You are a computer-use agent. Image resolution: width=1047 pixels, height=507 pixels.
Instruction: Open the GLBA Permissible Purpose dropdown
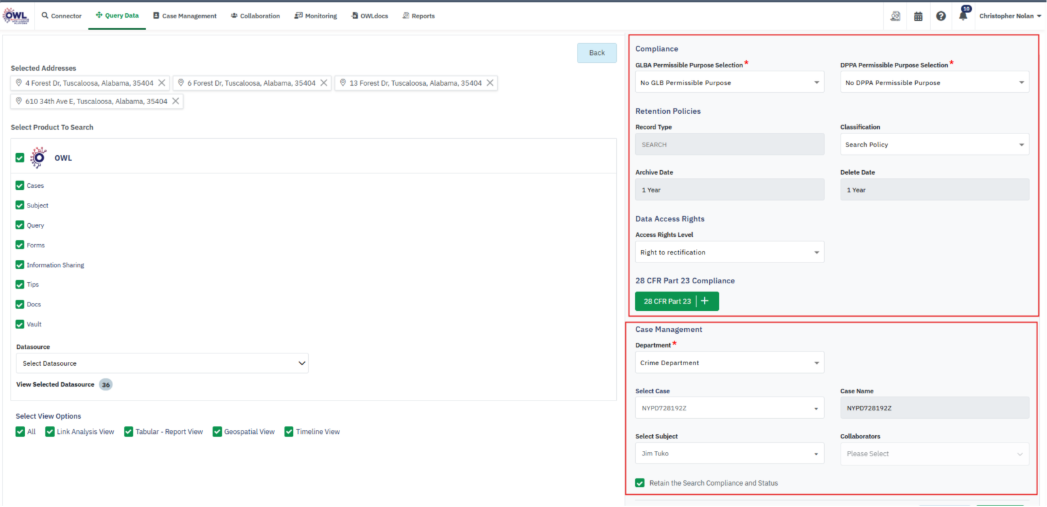(729, 83)
